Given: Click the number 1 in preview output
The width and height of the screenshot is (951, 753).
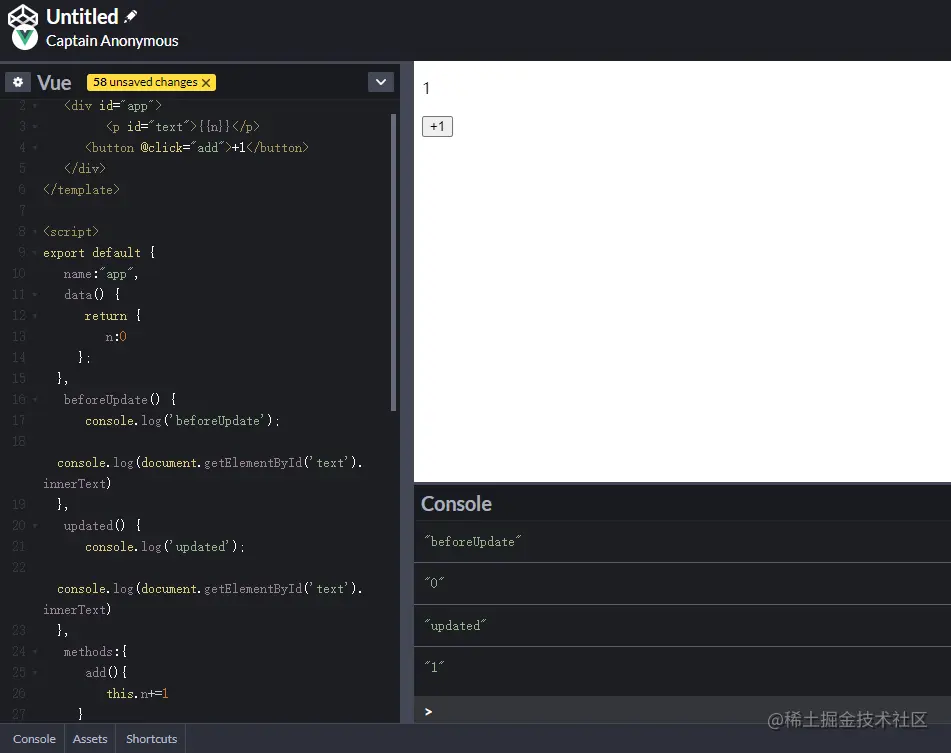Looking at the screenshot, I should [x=426, y=89].
